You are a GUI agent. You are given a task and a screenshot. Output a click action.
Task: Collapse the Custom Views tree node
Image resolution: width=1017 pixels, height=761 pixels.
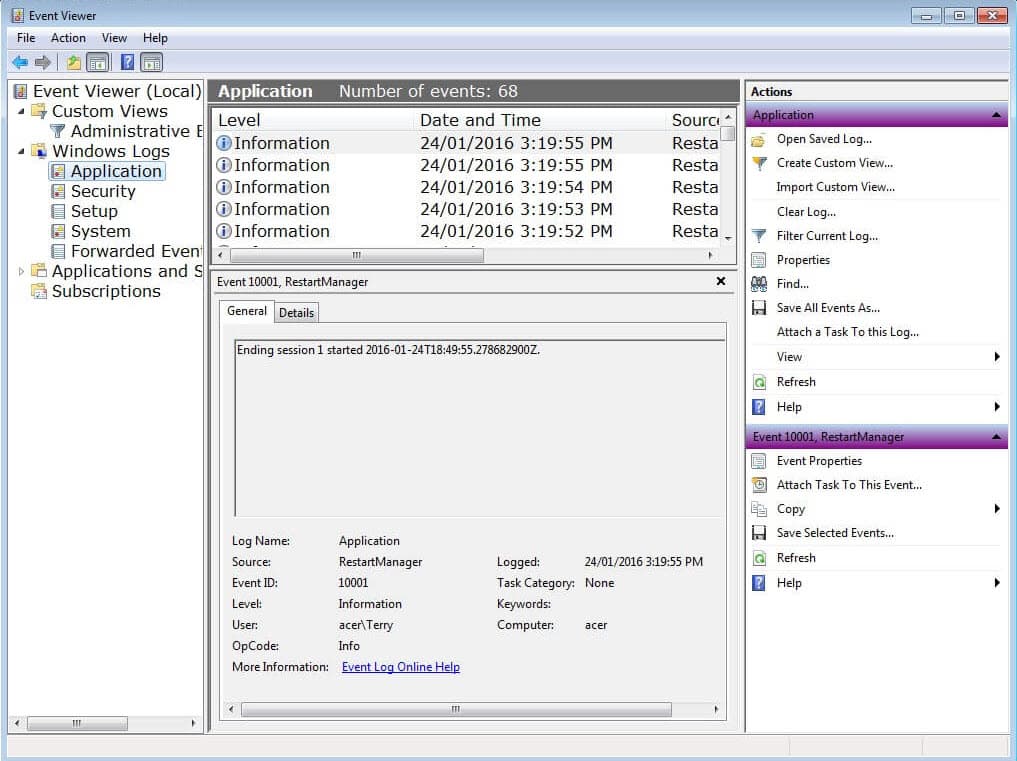[x=21, y=112]
